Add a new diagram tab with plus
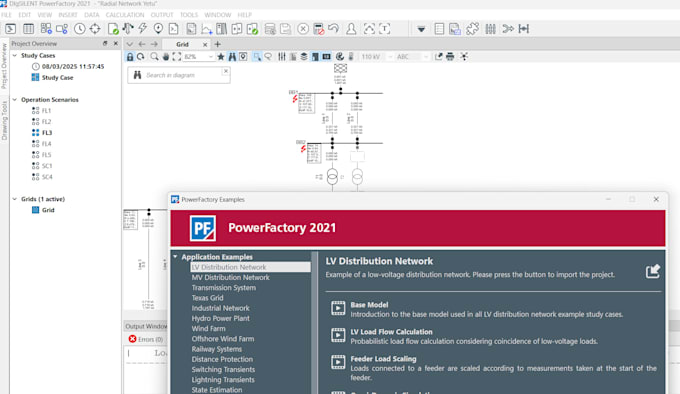Screen dimensions: 680x394 [218, 44]
